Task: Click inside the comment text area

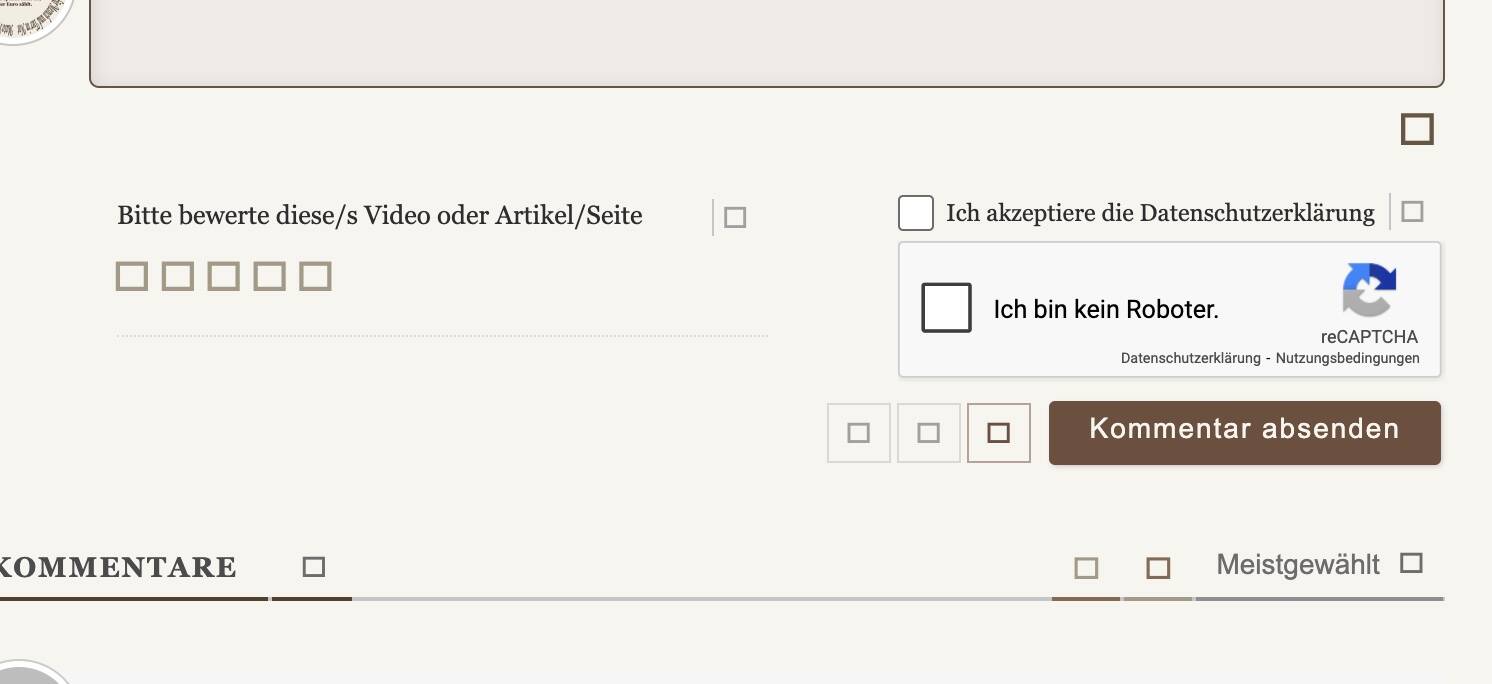Action: (x=767, y=40)
